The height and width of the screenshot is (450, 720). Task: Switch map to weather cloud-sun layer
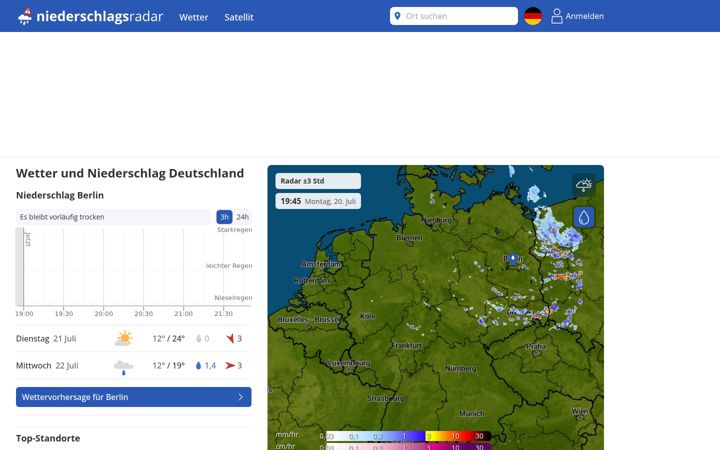coord(584,185)
